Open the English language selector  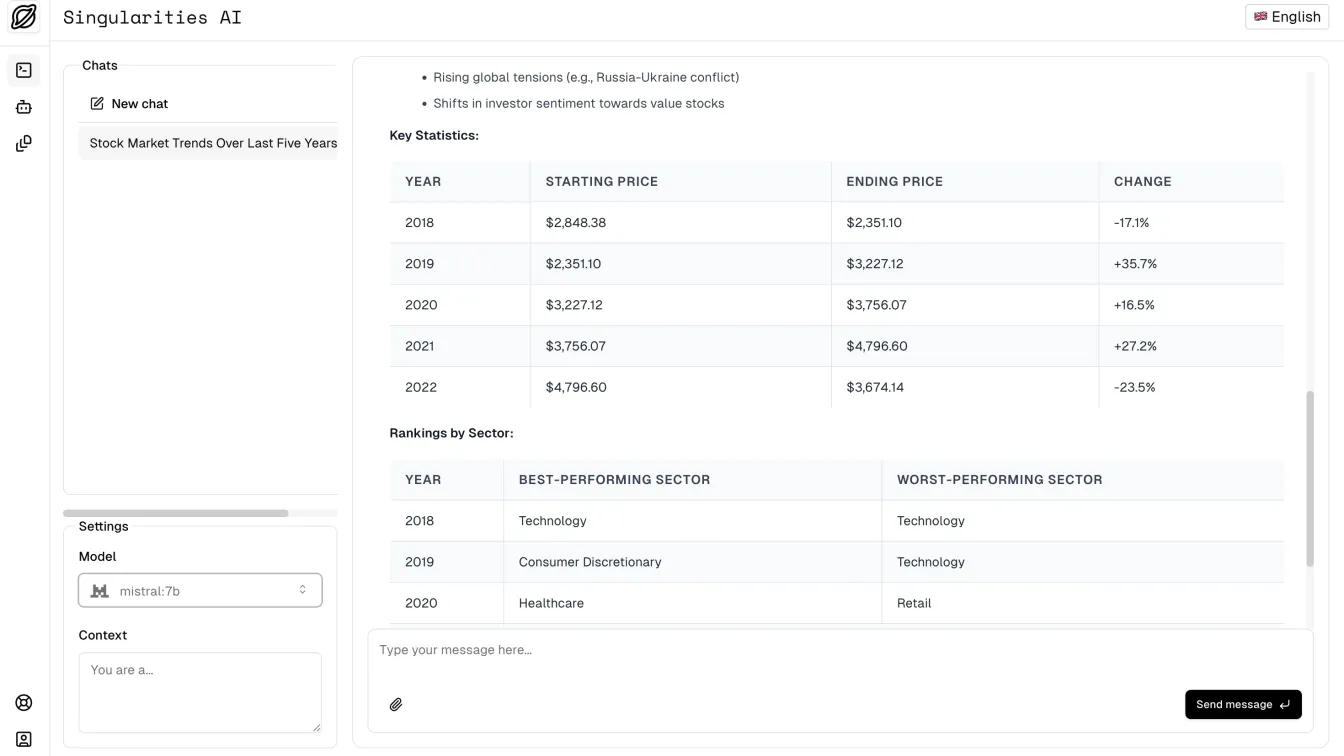pos(1287,17)
